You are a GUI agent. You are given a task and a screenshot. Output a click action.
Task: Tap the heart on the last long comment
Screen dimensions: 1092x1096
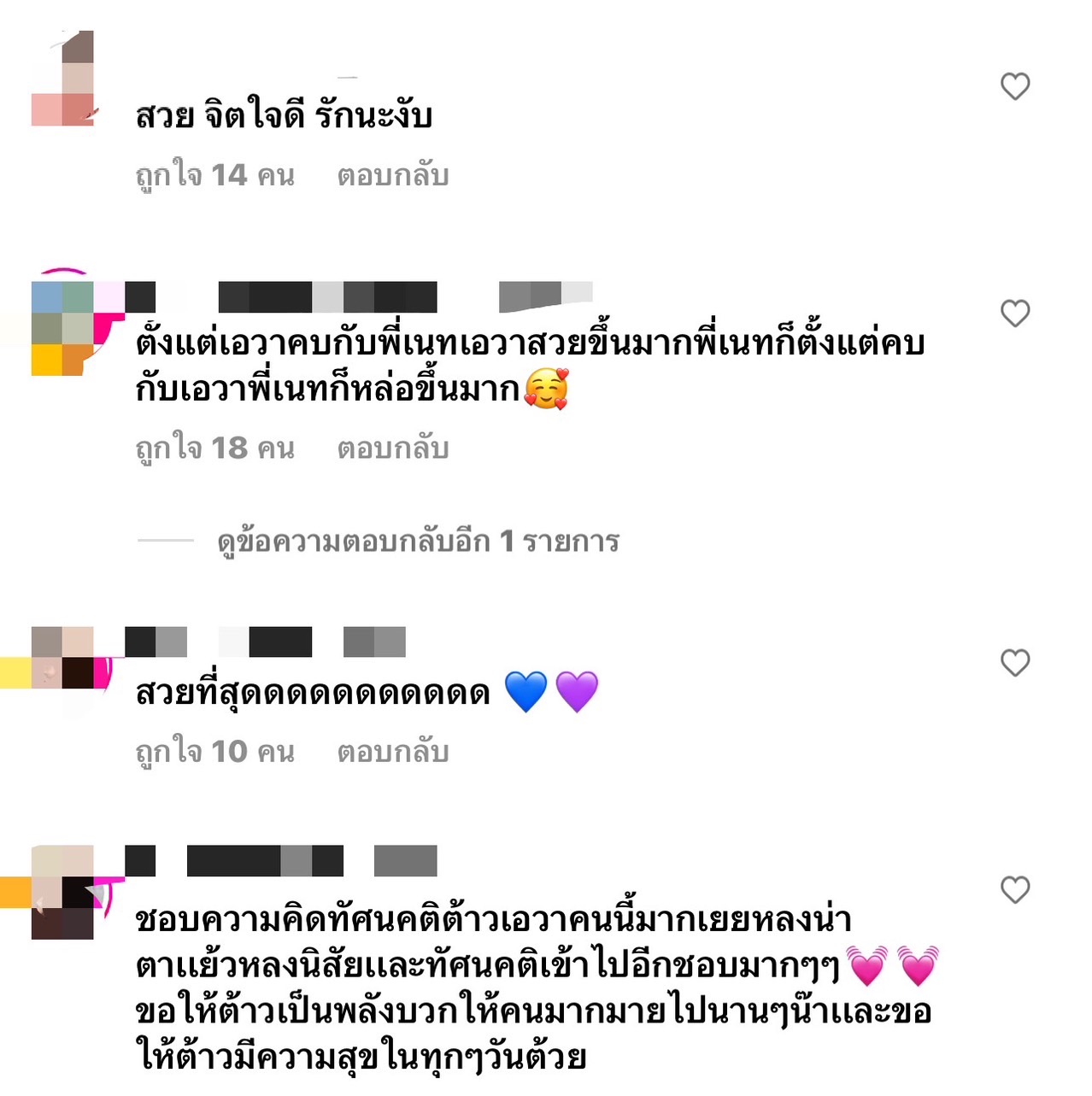(x=1015, y=890)
